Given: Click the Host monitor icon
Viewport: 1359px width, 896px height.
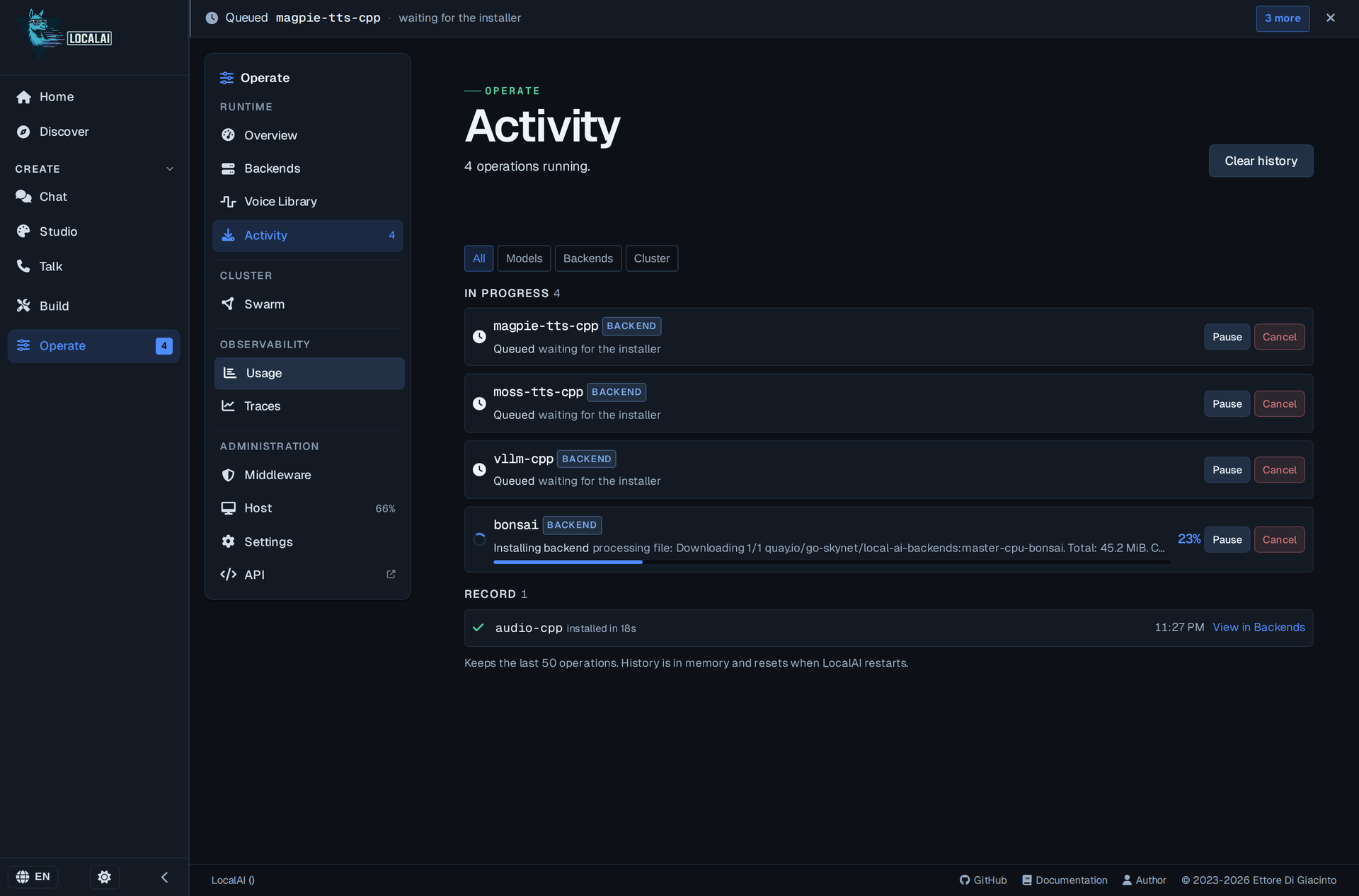Looking at the screenshot, I should pos(228,508).
